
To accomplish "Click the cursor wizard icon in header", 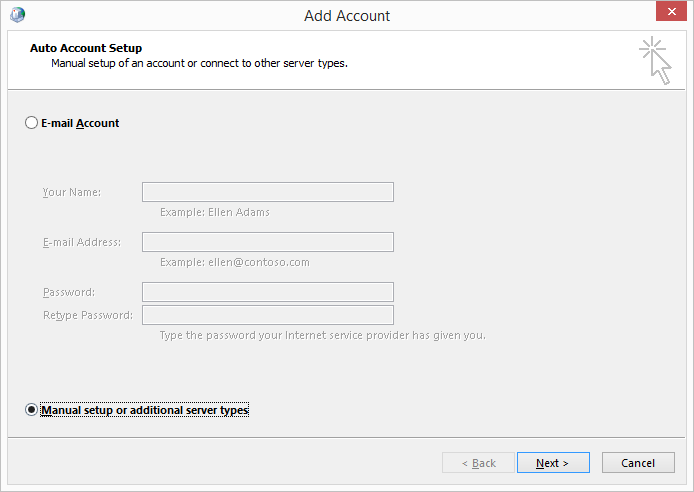I will pos(655,61).
